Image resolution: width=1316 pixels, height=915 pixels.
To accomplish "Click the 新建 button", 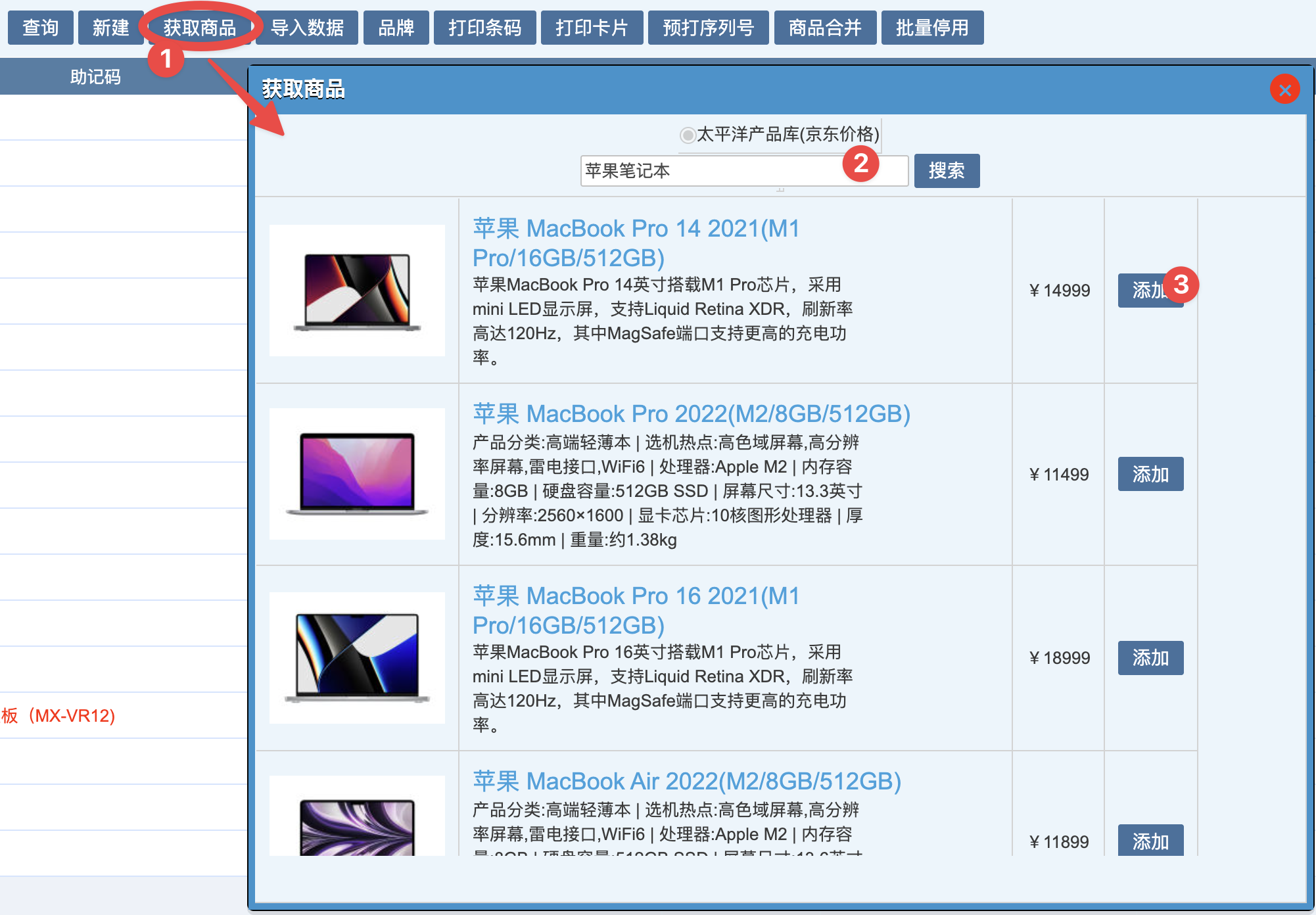I will (110, 28).
